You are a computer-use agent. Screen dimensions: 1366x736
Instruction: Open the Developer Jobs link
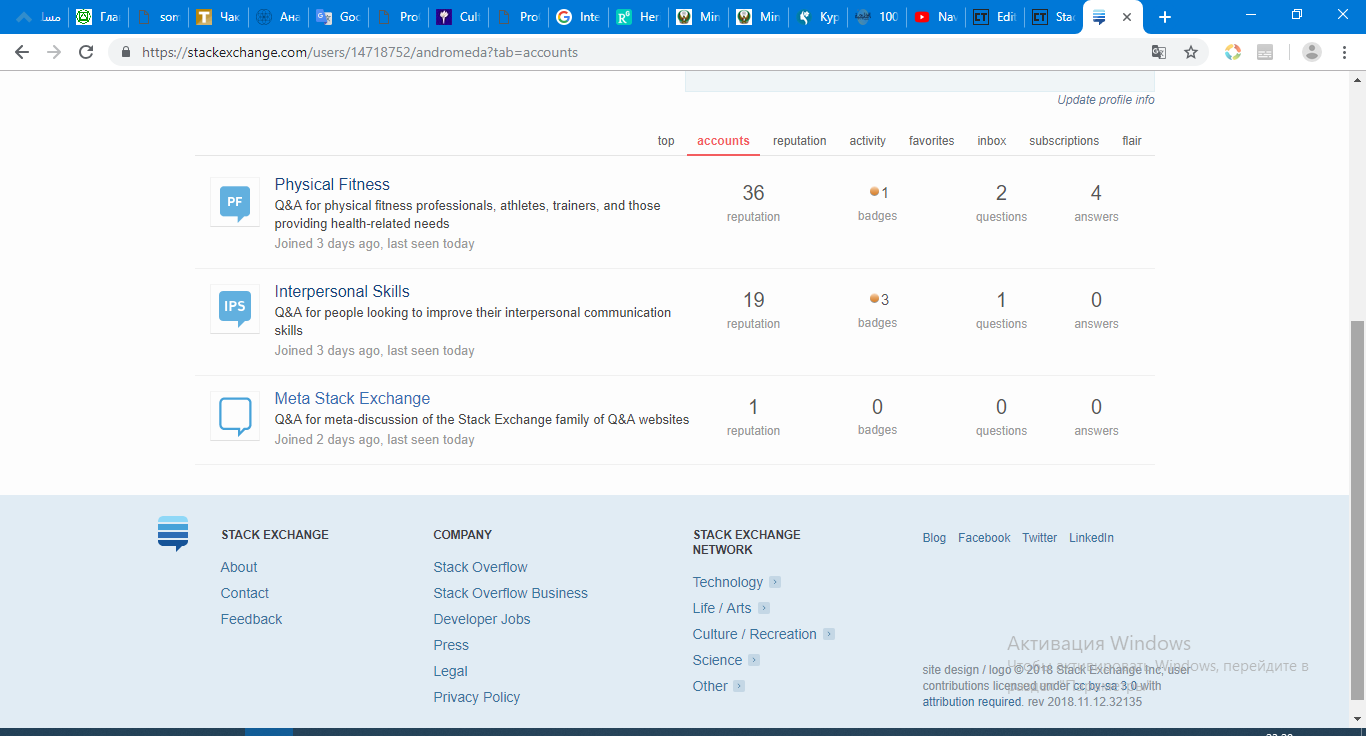(x=482, y=619)
